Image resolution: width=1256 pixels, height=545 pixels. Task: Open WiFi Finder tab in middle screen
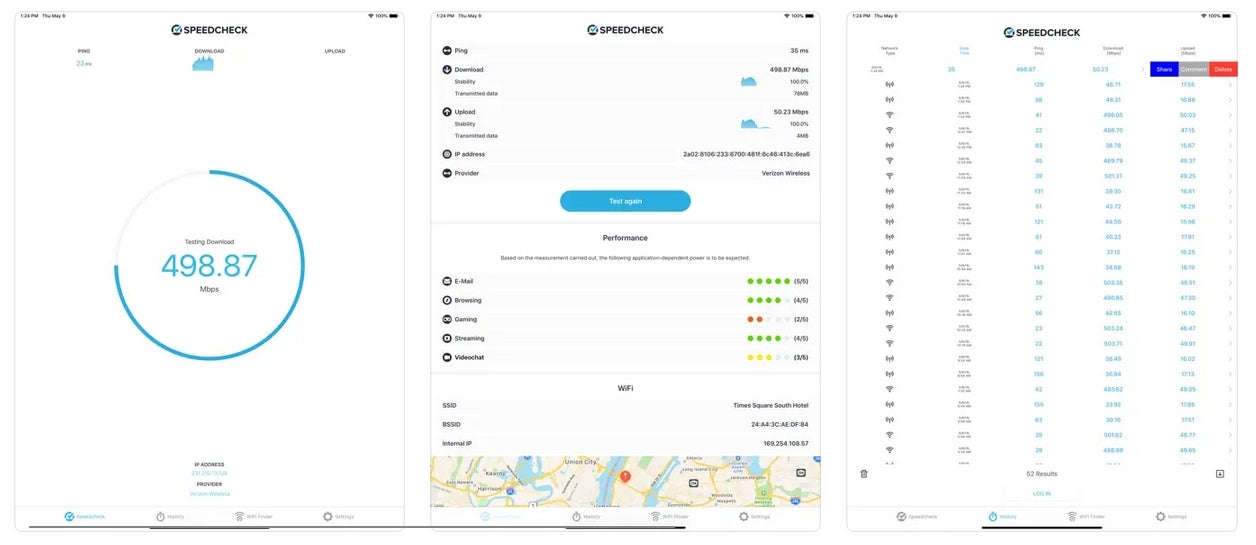tap(670, 517)
